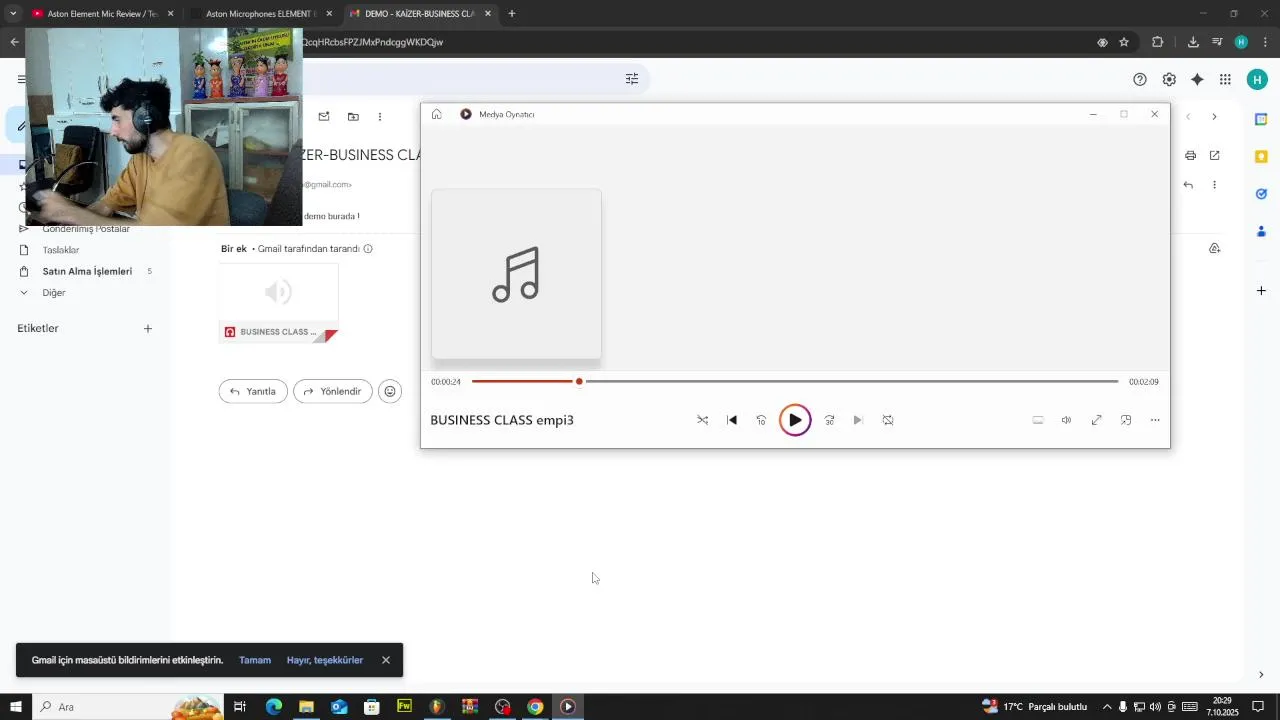
Task: Skip to the next track
Action: click(858, 420)
